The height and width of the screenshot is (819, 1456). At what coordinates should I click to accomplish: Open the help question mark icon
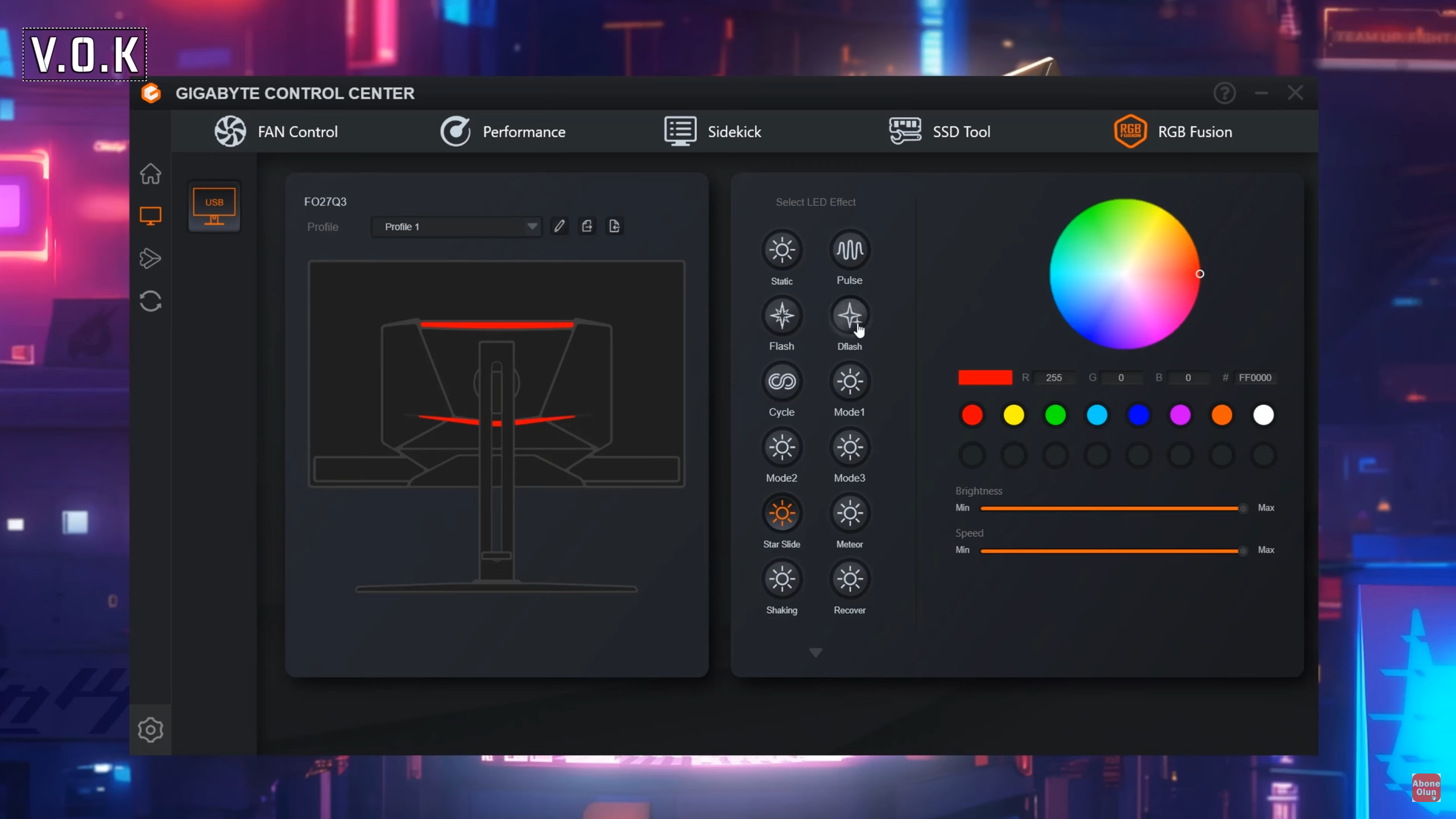[1225, 93]
